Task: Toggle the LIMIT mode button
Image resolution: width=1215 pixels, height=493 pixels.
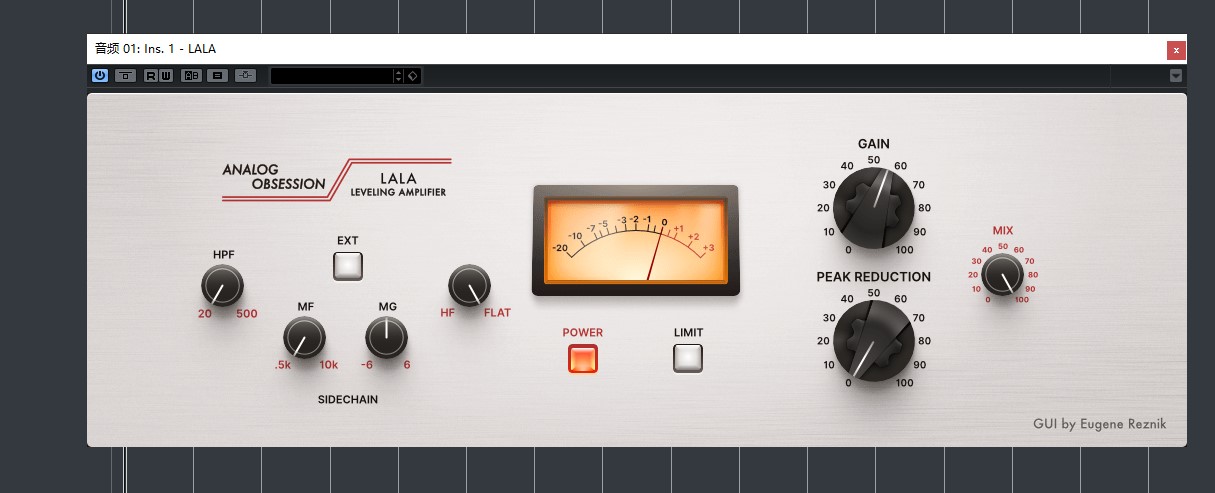Action: [688, 358]
